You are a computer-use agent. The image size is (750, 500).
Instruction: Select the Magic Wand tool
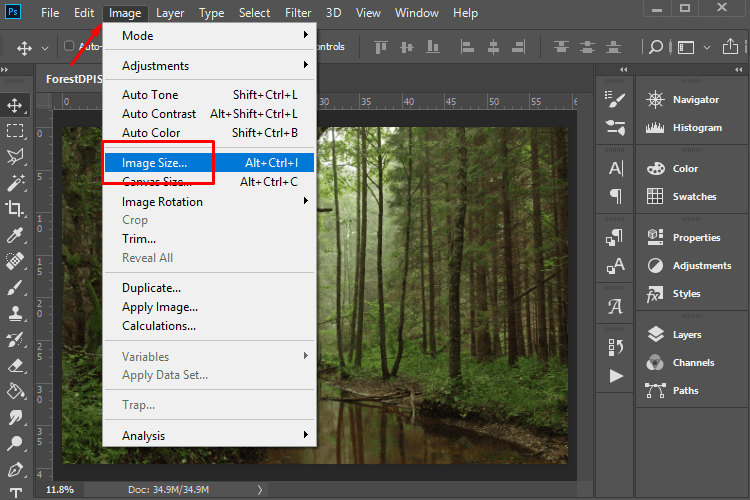coord(15,183)
